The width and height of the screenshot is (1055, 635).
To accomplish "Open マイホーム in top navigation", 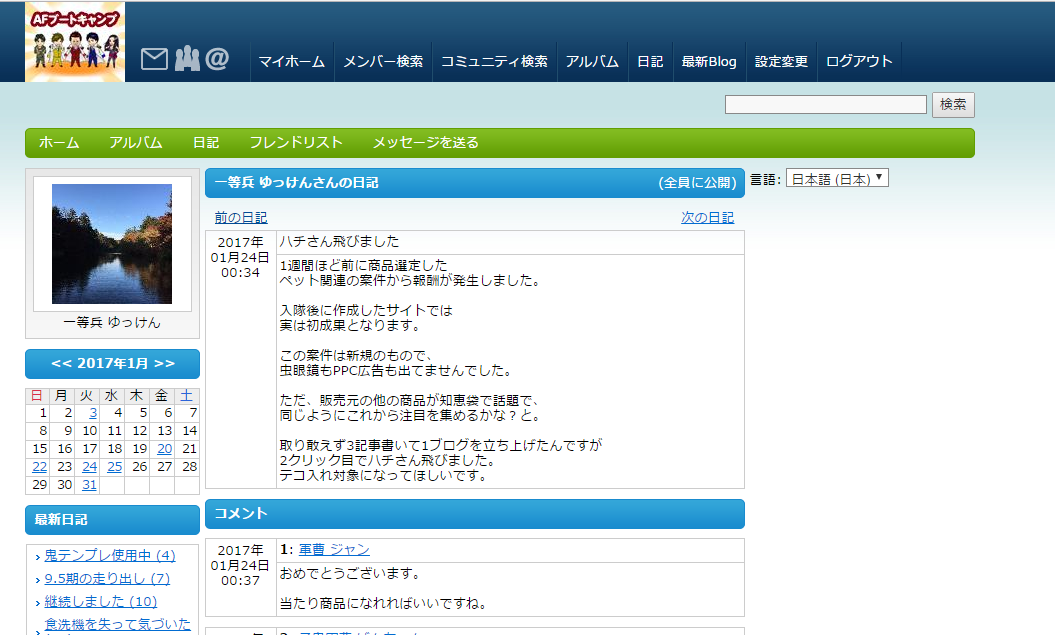I will 291,61.
